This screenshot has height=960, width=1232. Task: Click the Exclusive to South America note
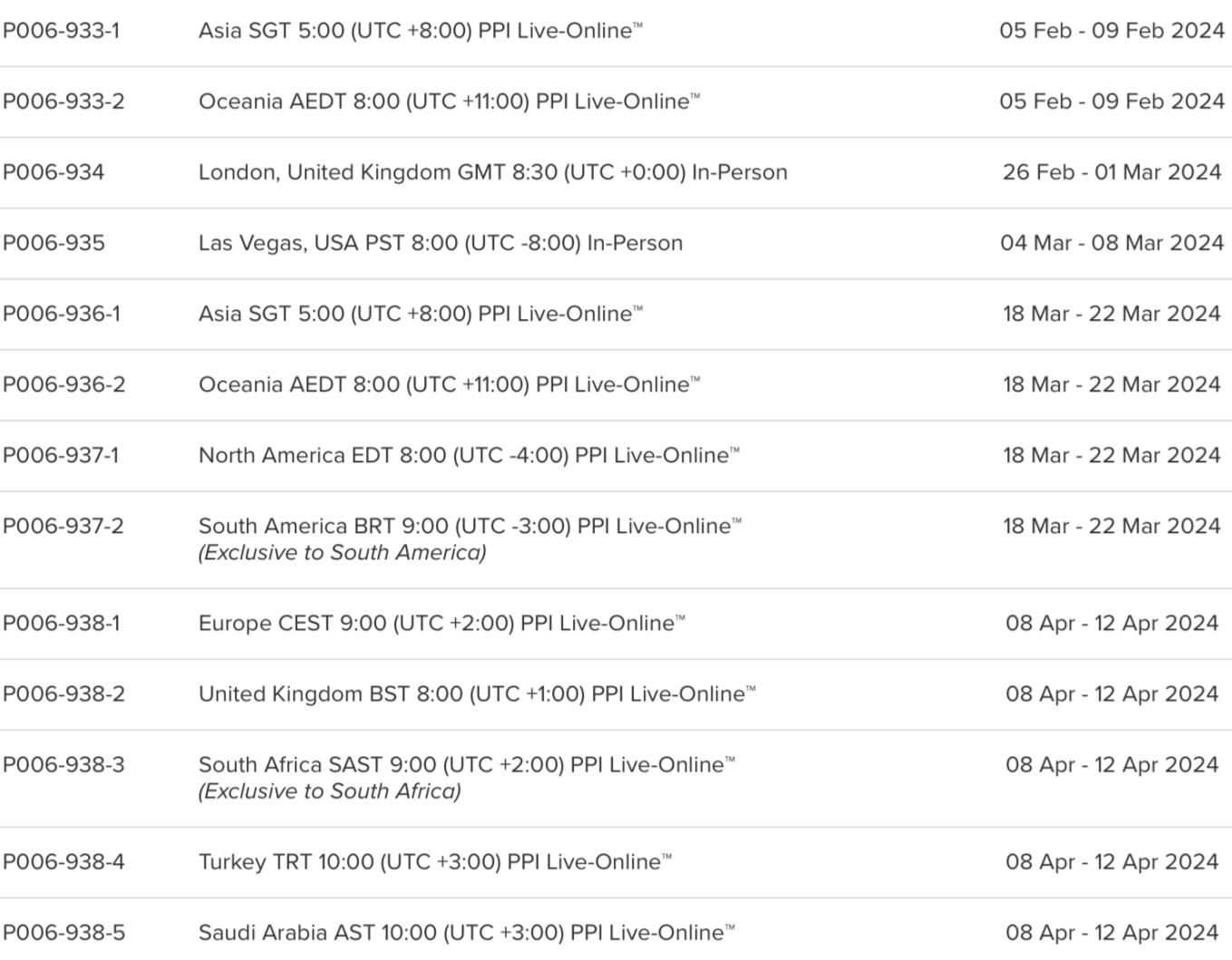[x=343, y=553]
